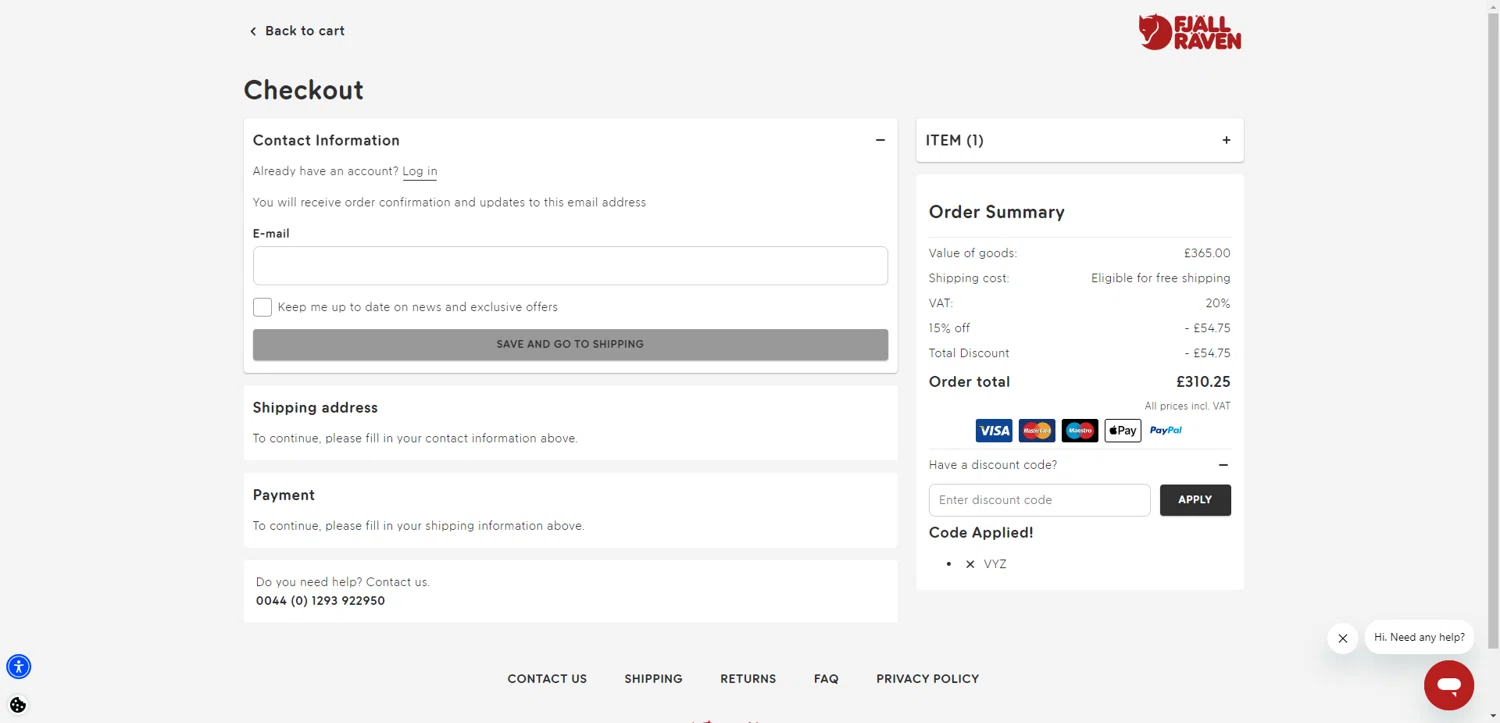The image size is (1500, 723).
Task: Open the cookie settings icon
Action: 18,705
